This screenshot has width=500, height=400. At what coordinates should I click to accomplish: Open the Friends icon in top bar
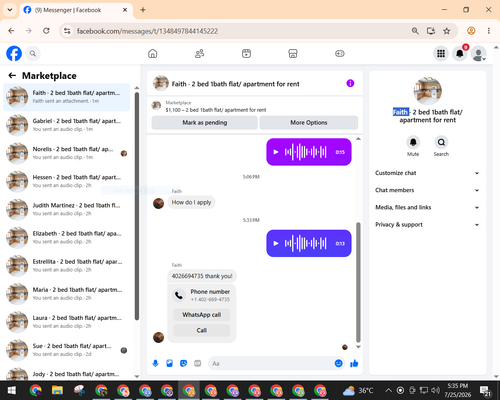point(199,53)
